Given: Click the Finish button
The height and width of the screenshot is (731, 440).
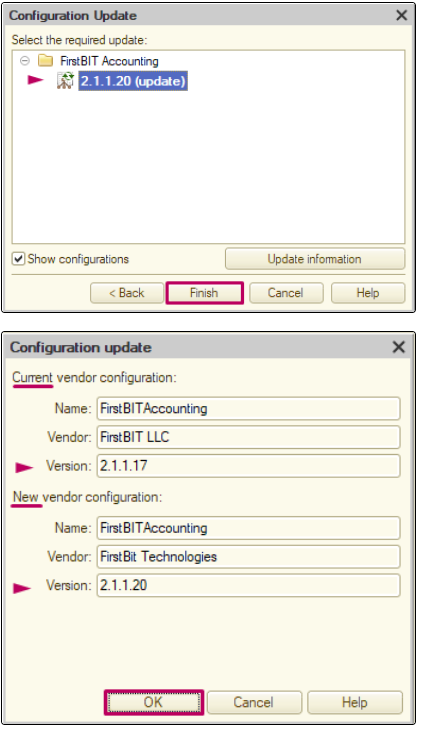Looking at the screenshot, I should pyautogui.click(x=205, y=293).
